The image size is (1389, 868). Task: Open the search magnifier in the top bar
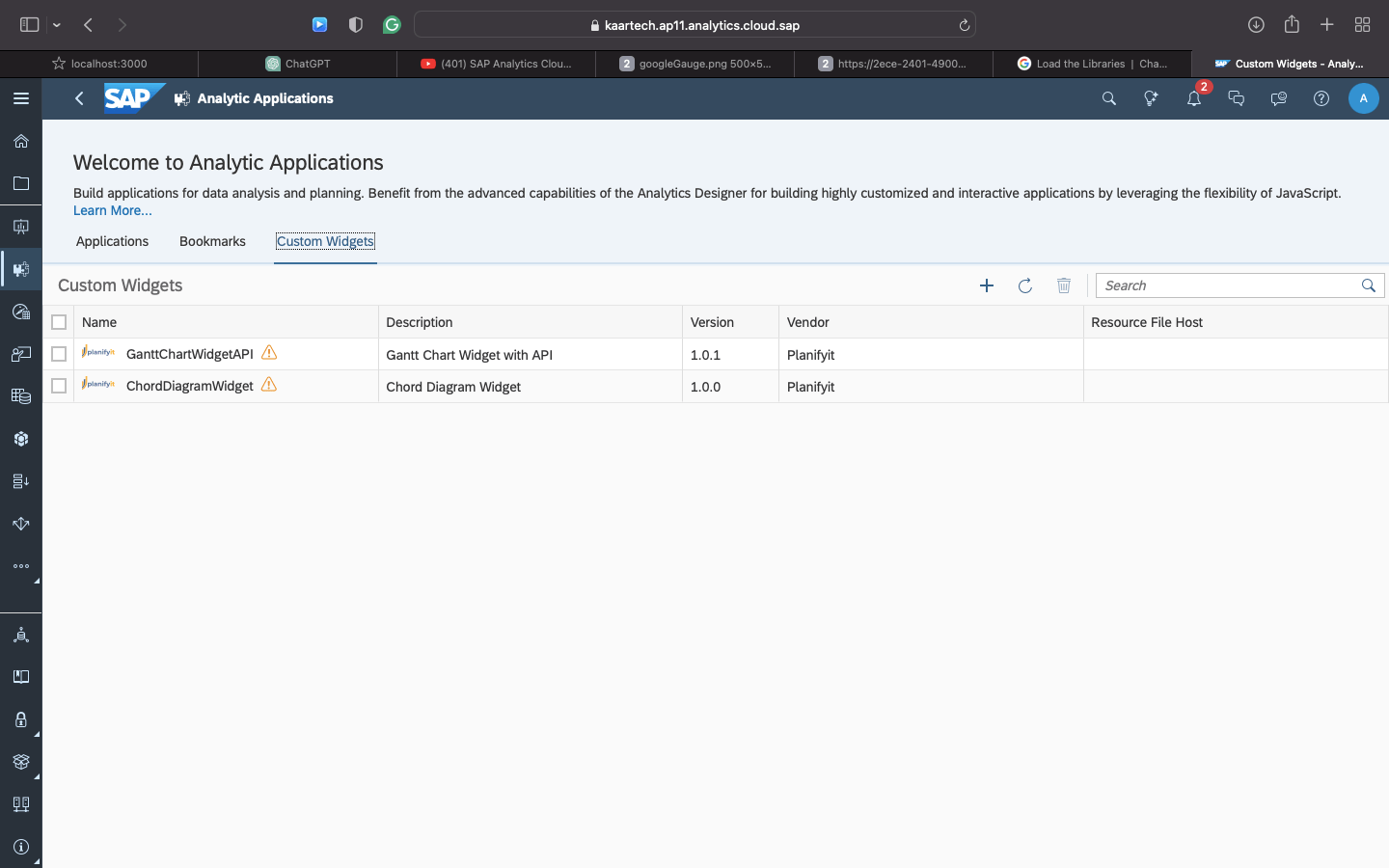[x=1108, y=98]
